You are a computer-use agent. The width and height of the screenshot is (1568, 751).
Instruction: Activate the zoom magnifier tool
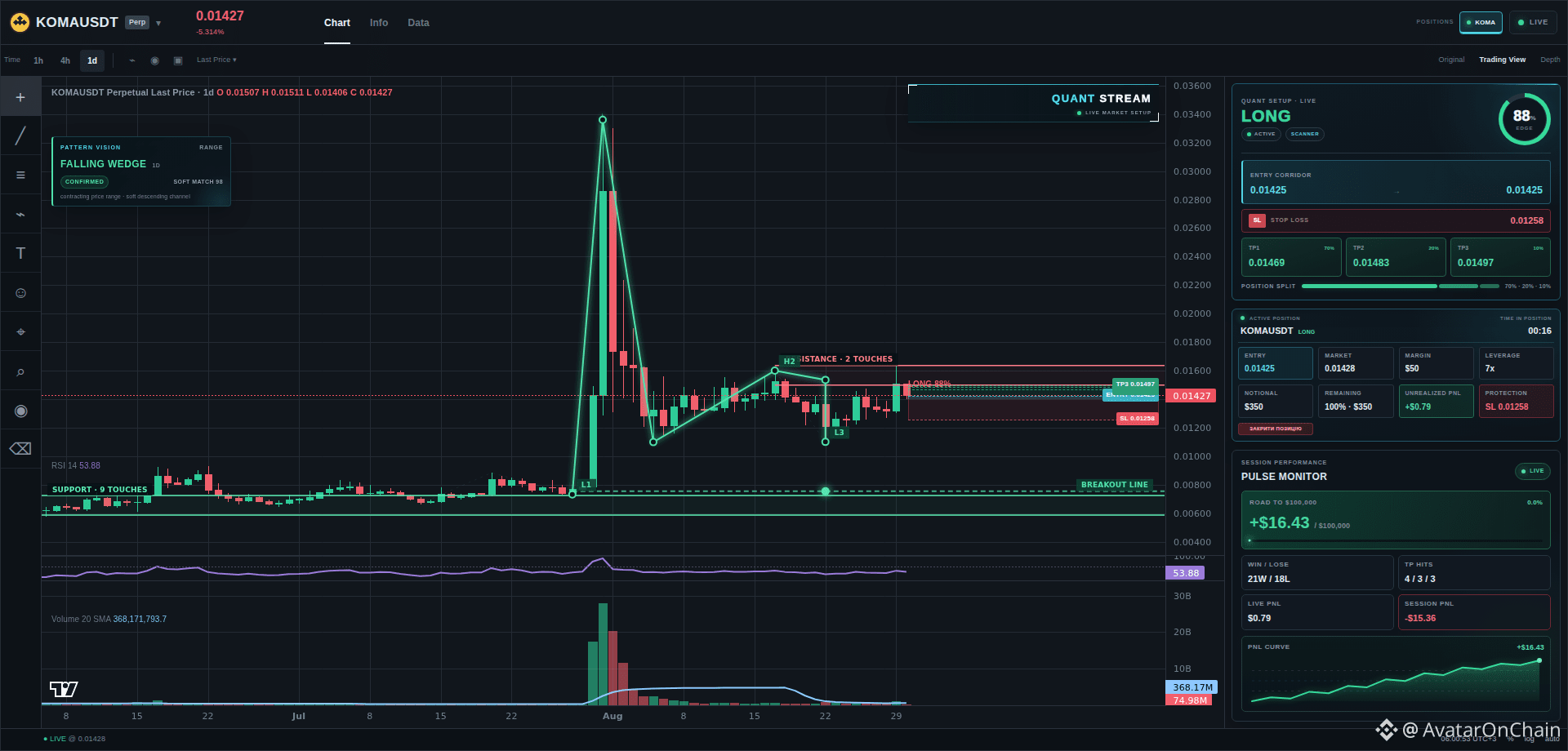point(20,371)
